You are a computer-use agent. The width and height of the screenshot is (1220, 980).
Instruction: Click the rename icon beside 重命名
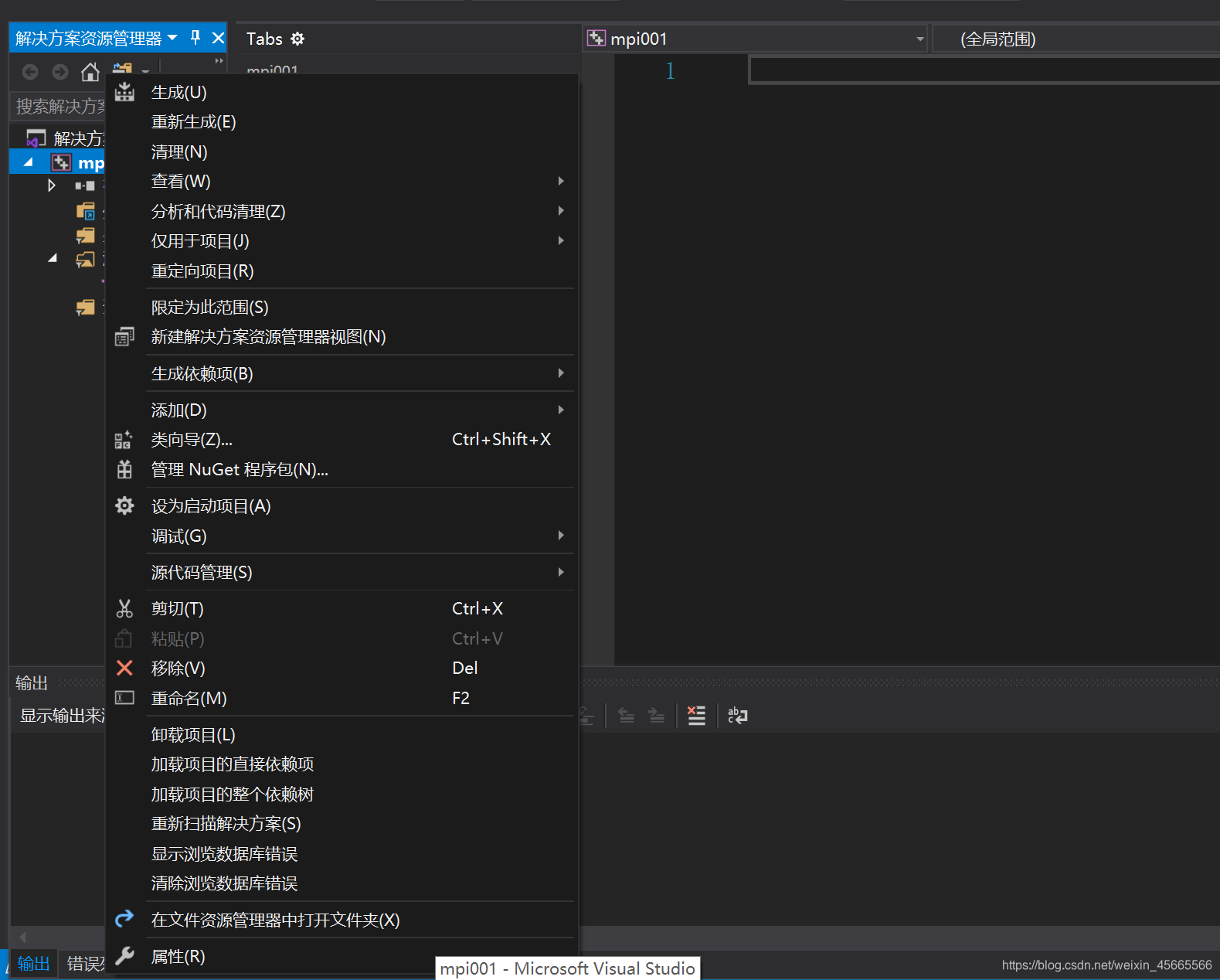click(124, 698)
